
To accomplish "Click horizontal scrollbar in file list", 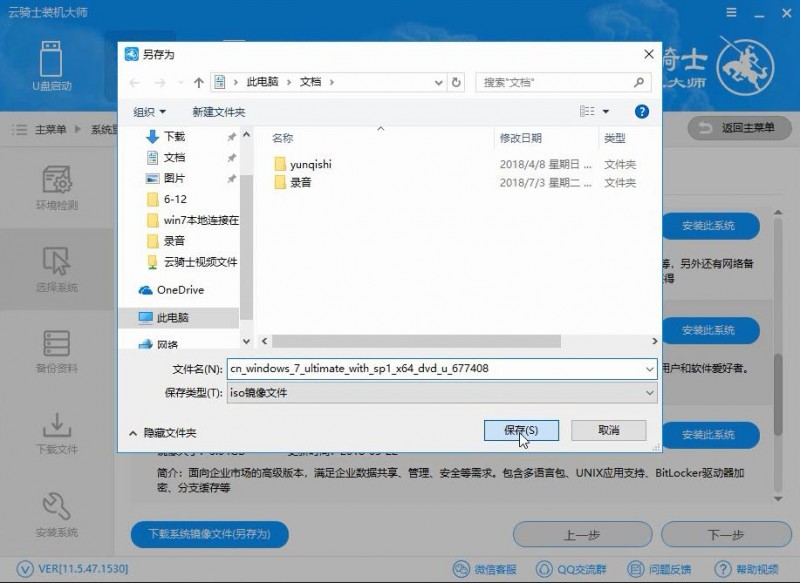I will point(416,341).
